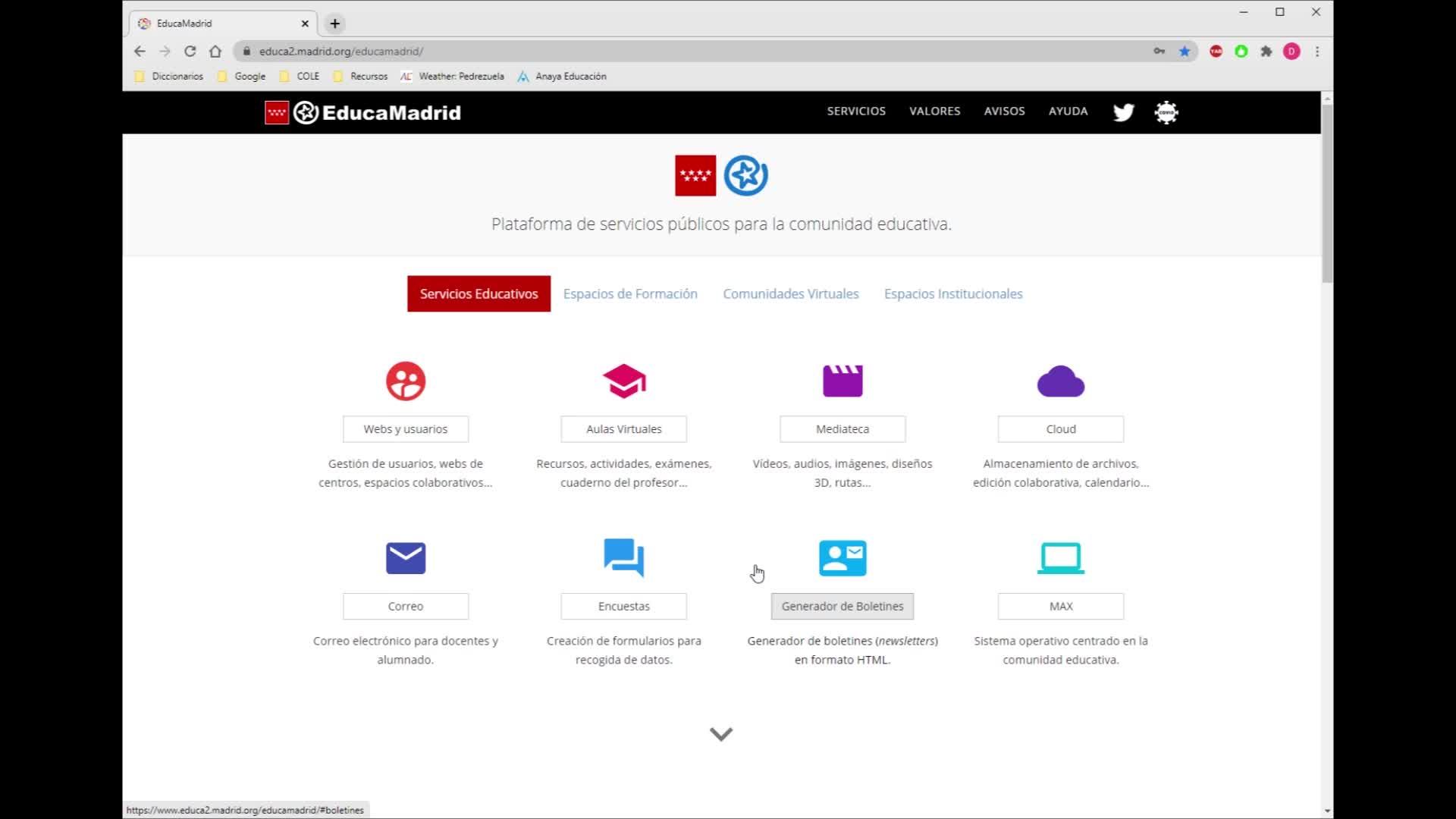The image size is (1456, 819).
Task: Click the MAX laptop icon
Action: tap(1060, 558)
